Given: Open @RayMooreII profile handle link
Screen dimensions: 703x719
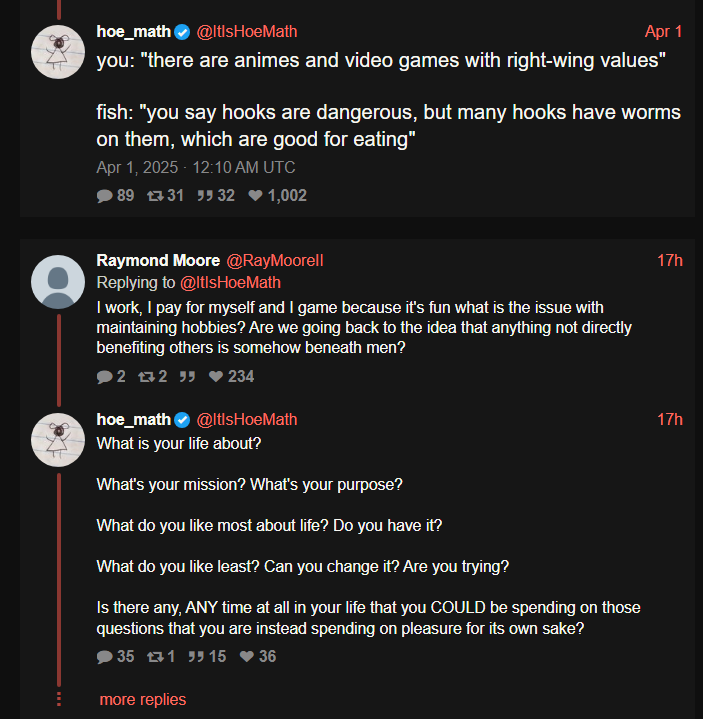Looking at the screenshot, I should 275,260.
